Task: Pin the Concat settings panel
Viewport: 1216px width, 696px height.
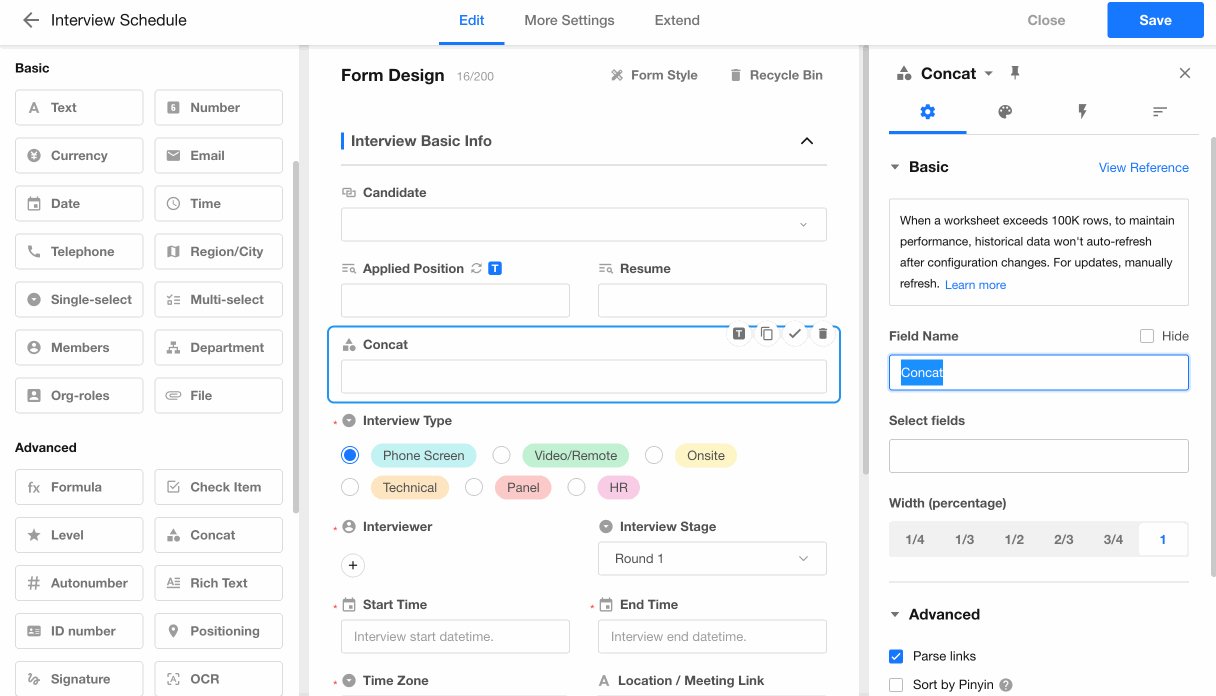Action: click(1015, 73)
